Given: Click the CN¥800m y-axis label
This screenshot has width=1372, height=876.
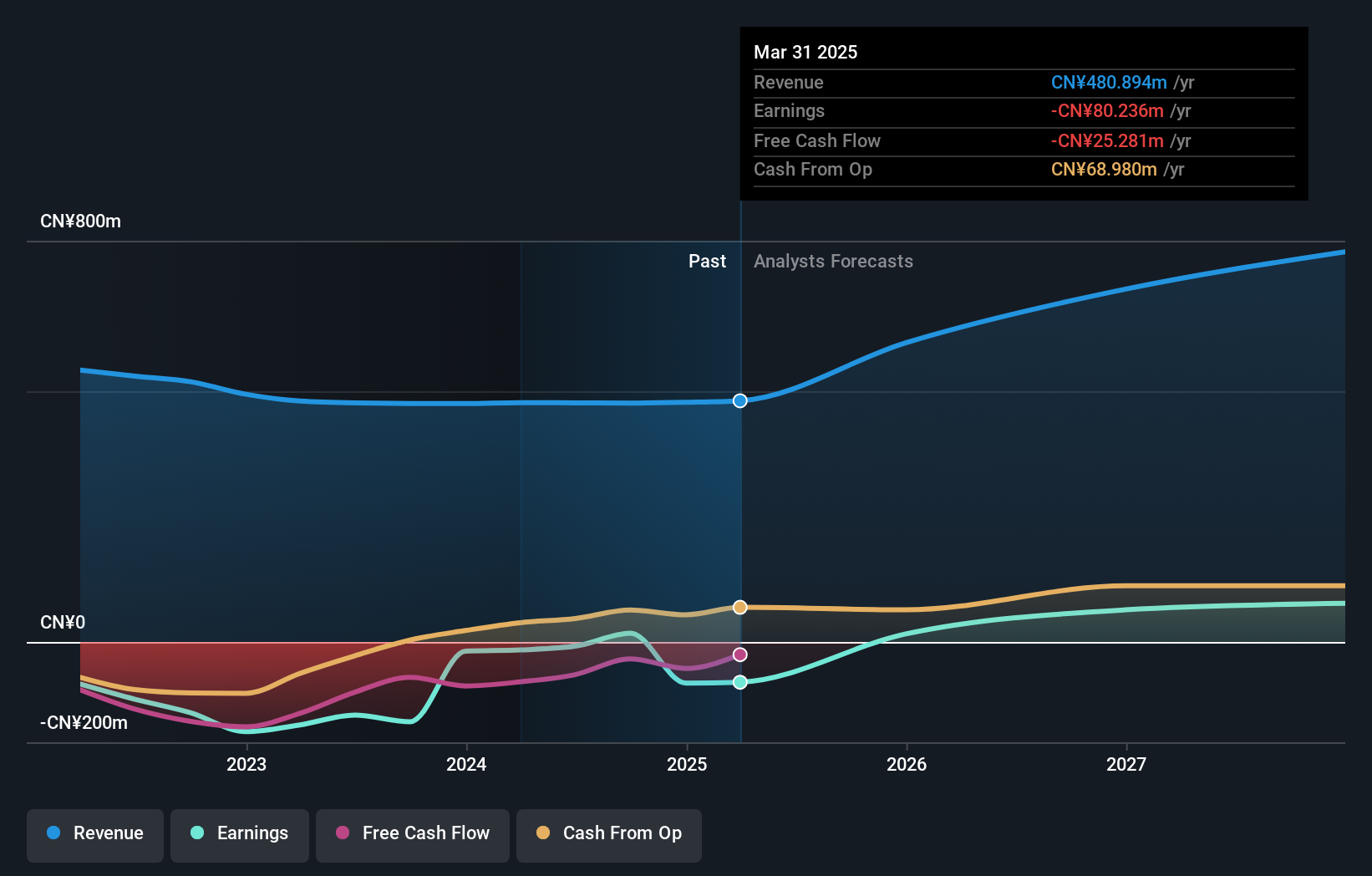Looking at the screenshot, I should 81,222.
